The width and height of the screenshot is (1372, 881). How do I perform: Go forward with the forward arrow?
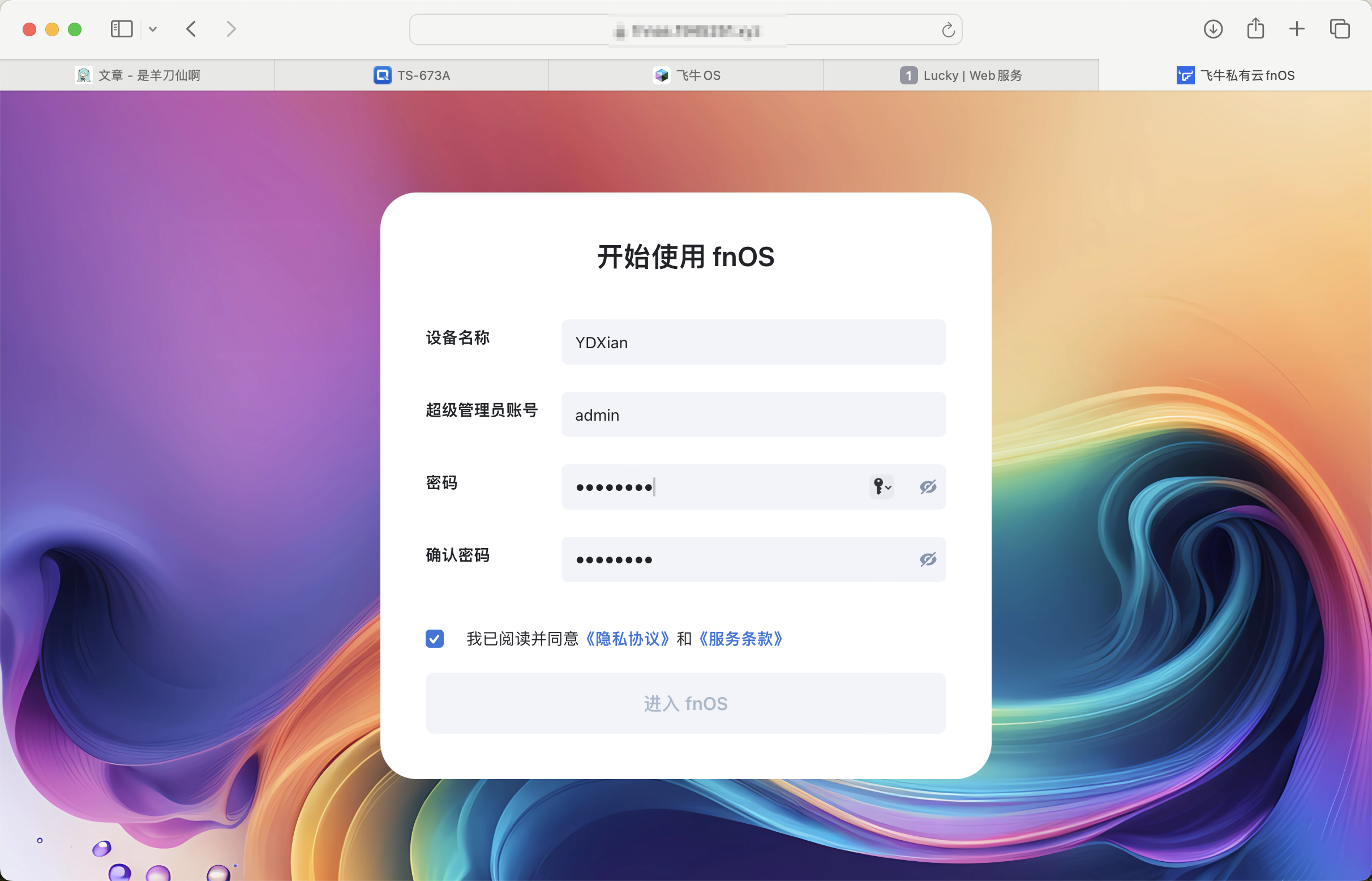coord(231,29)
